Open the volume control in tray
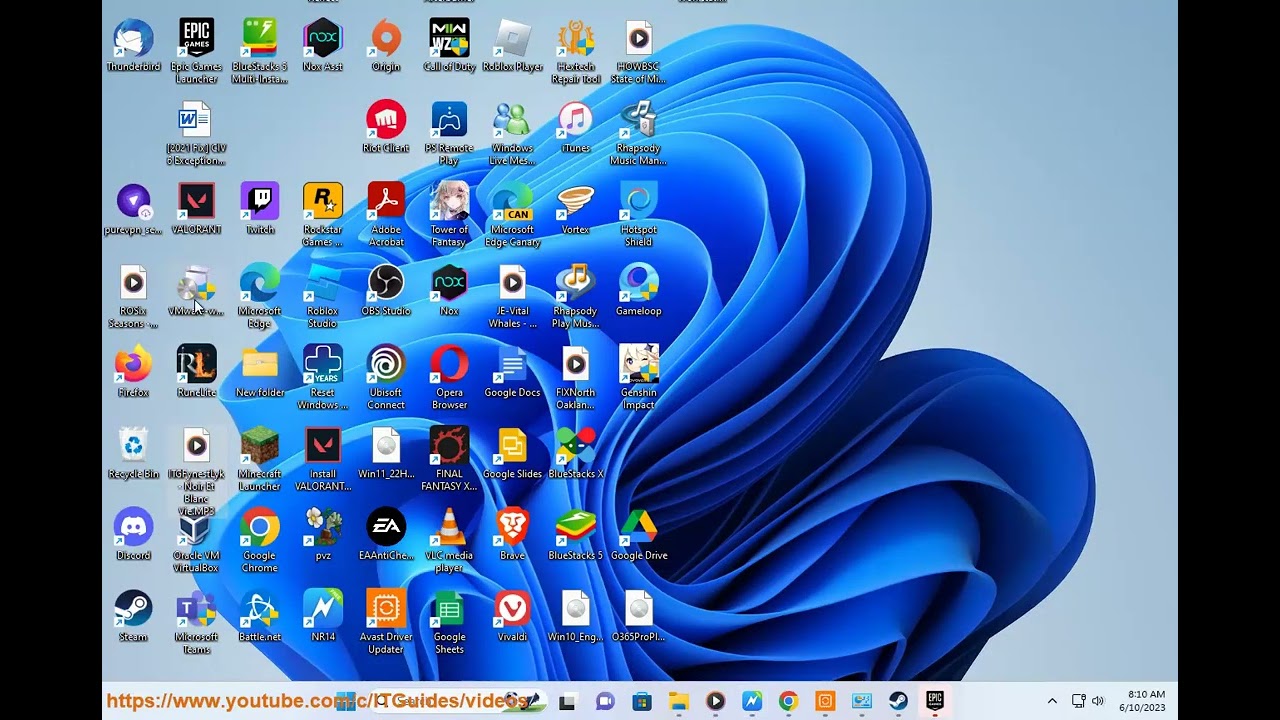The width and height of the screenshot is (1280, 720). [1098, 701]
